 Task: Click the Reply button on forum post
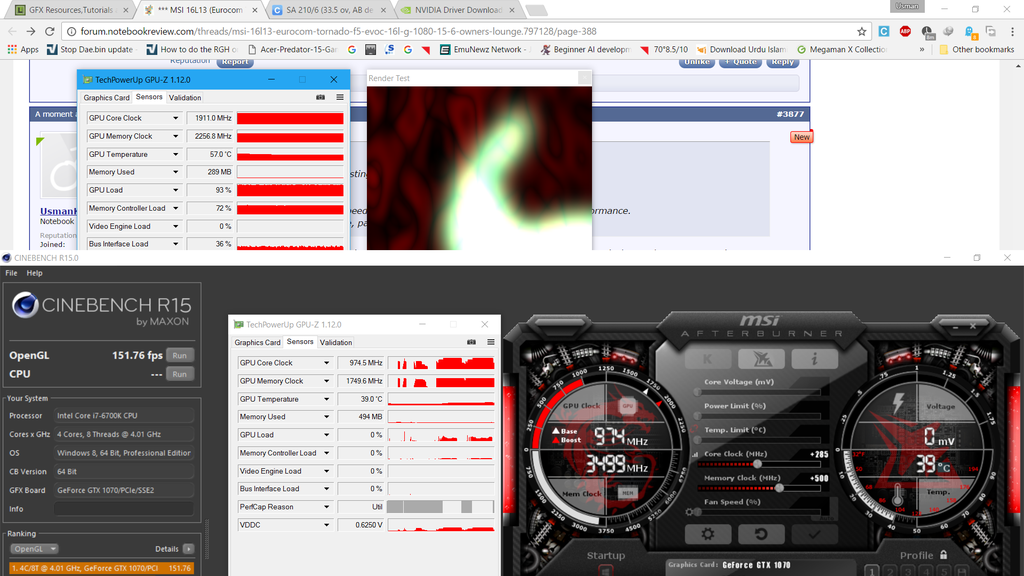tap(782, 62)
